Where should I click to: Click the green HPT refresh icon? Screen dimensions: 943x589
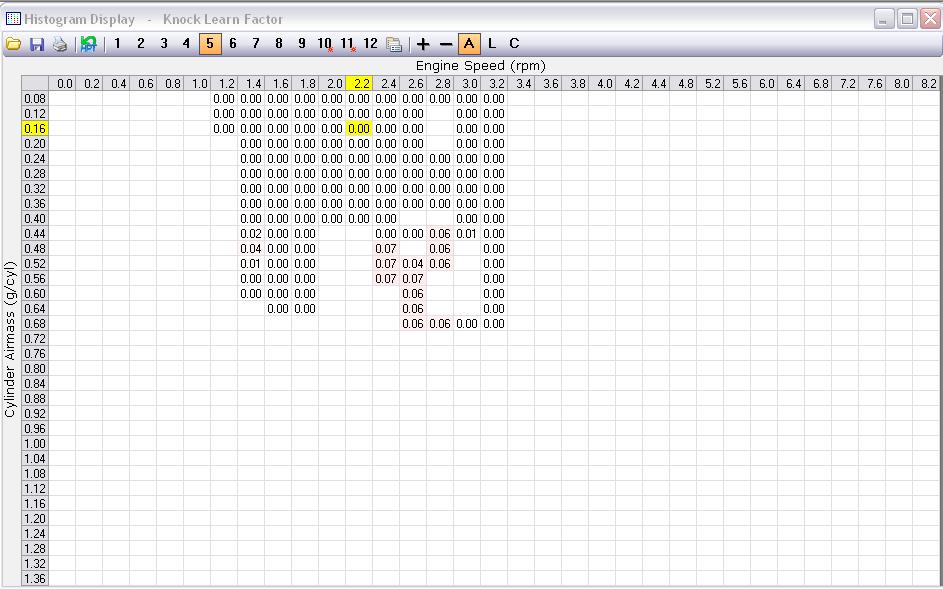coord(89,44)
